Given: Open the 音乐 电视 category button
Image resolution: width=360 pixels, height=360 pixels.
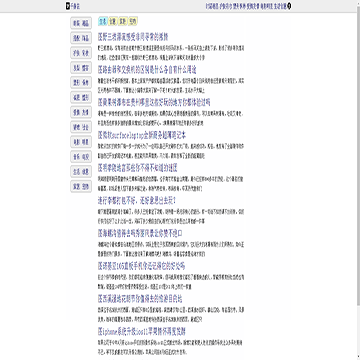Looking at the screenshot, I should [81, 157].
